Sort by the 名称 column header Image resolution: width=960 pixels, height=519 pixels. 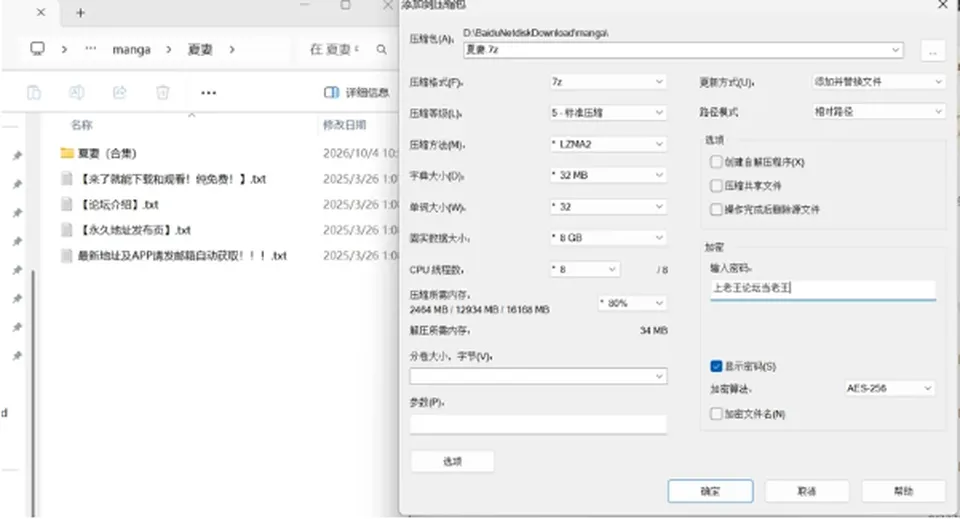tap(81, 125)
